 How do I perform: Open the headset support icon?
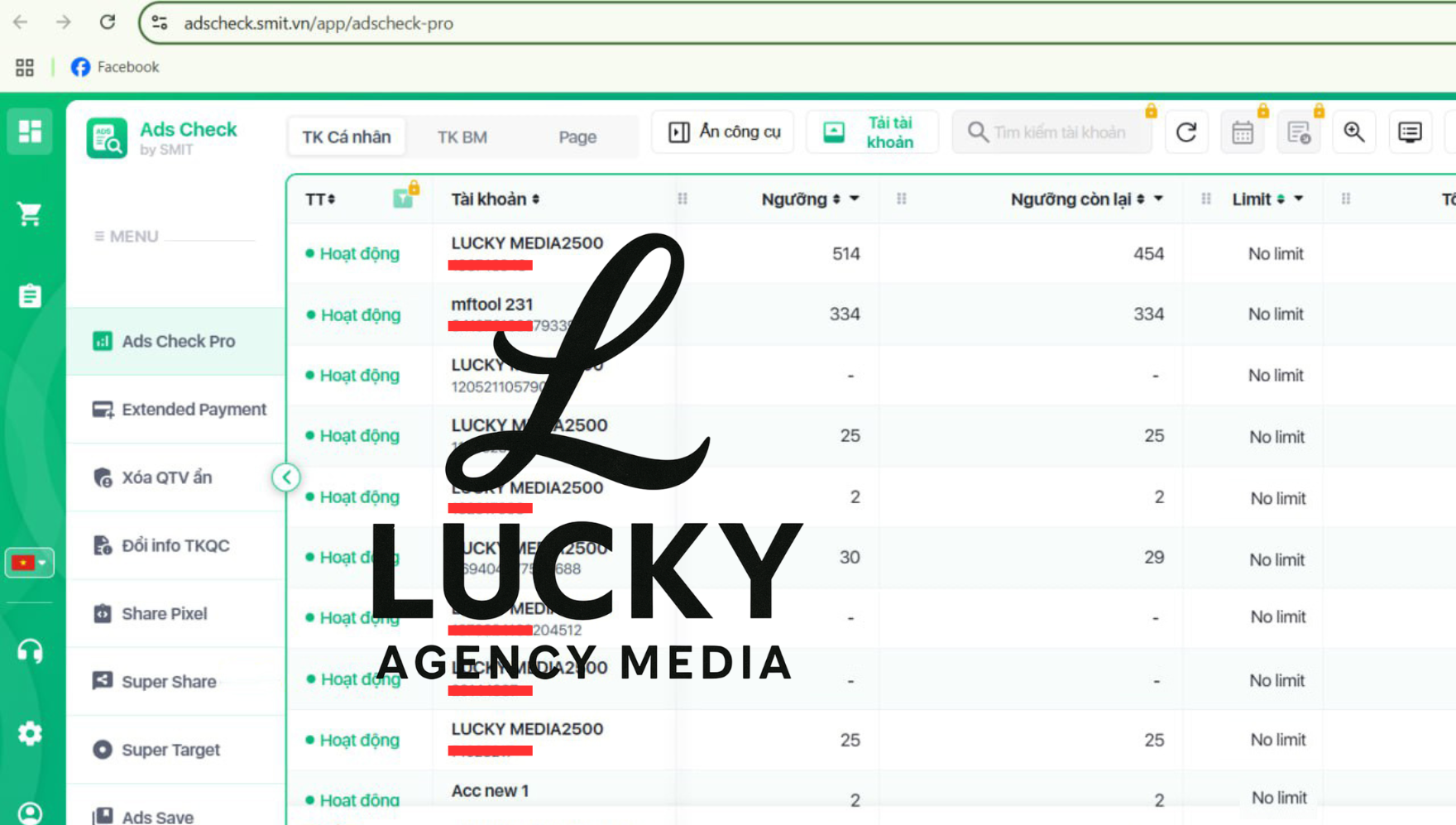[30, 651]
